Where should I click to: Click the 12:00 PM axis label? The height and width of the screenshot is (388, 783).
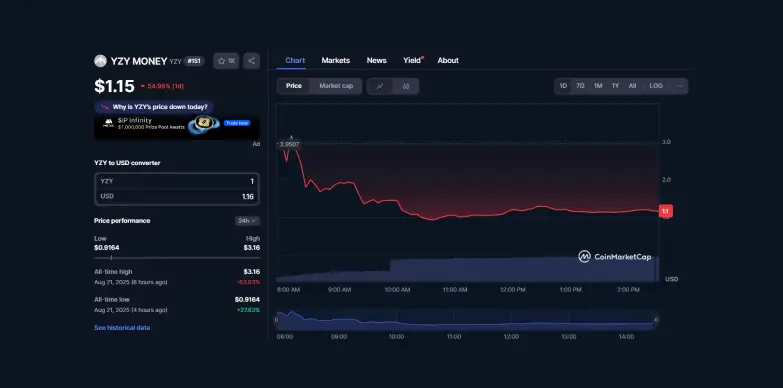coord(513,290)
